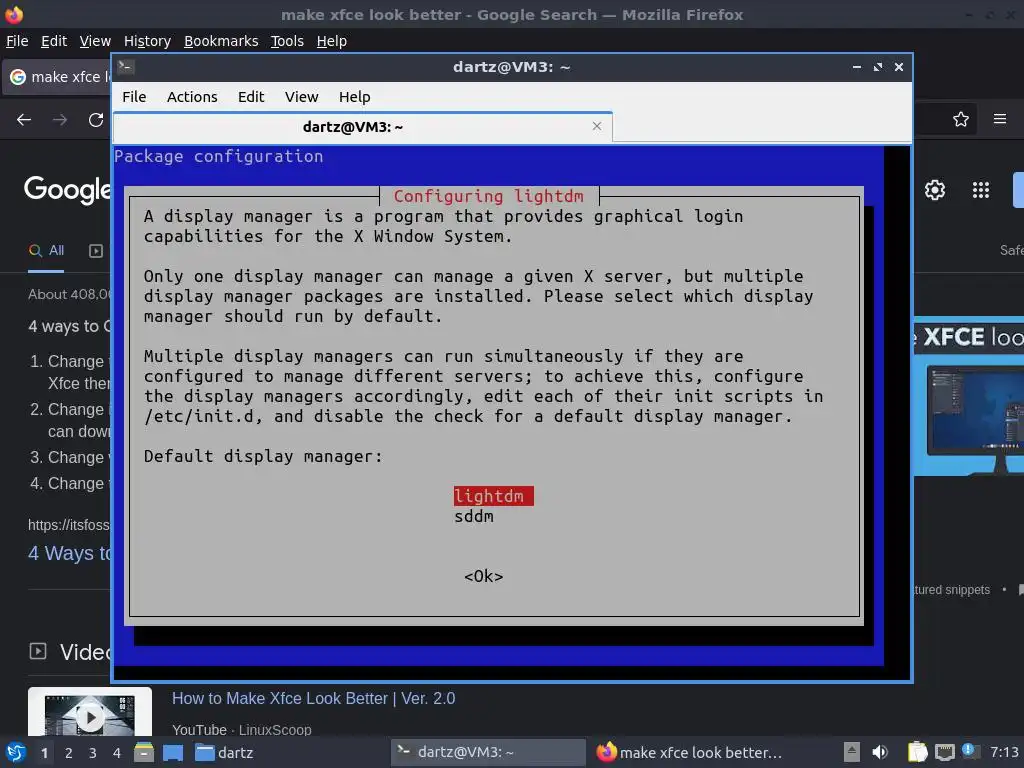The height and width of the screenshot is (768, 1024).
Task: Open Firefox Help menu
Action: pyautogui.click(x=332, y=41)
